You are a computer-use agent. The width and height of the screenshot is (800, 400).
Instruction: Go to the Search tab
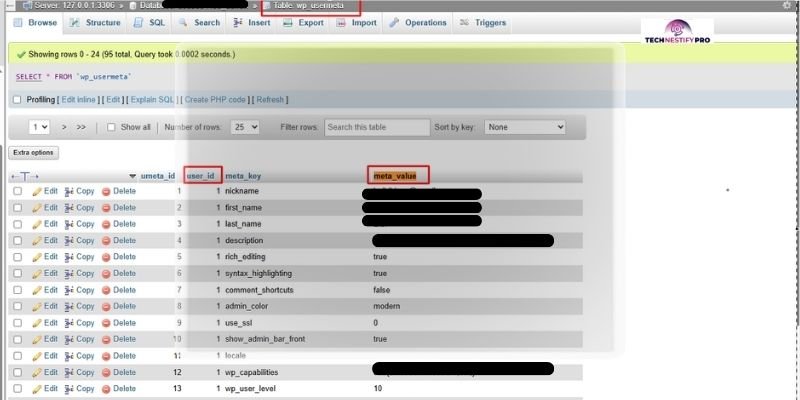pyautogui.click(x=199, y=23)
